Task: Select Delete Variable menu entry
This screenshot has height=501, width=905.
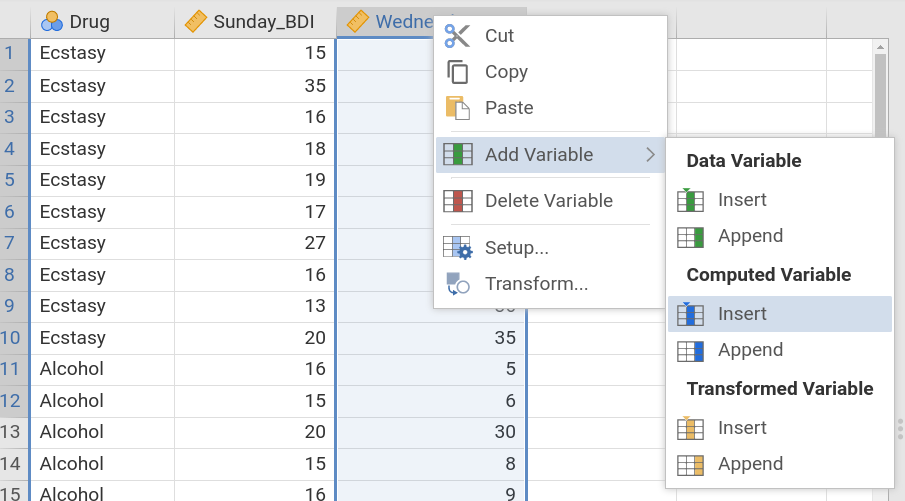Action: [x=551, y=201]
